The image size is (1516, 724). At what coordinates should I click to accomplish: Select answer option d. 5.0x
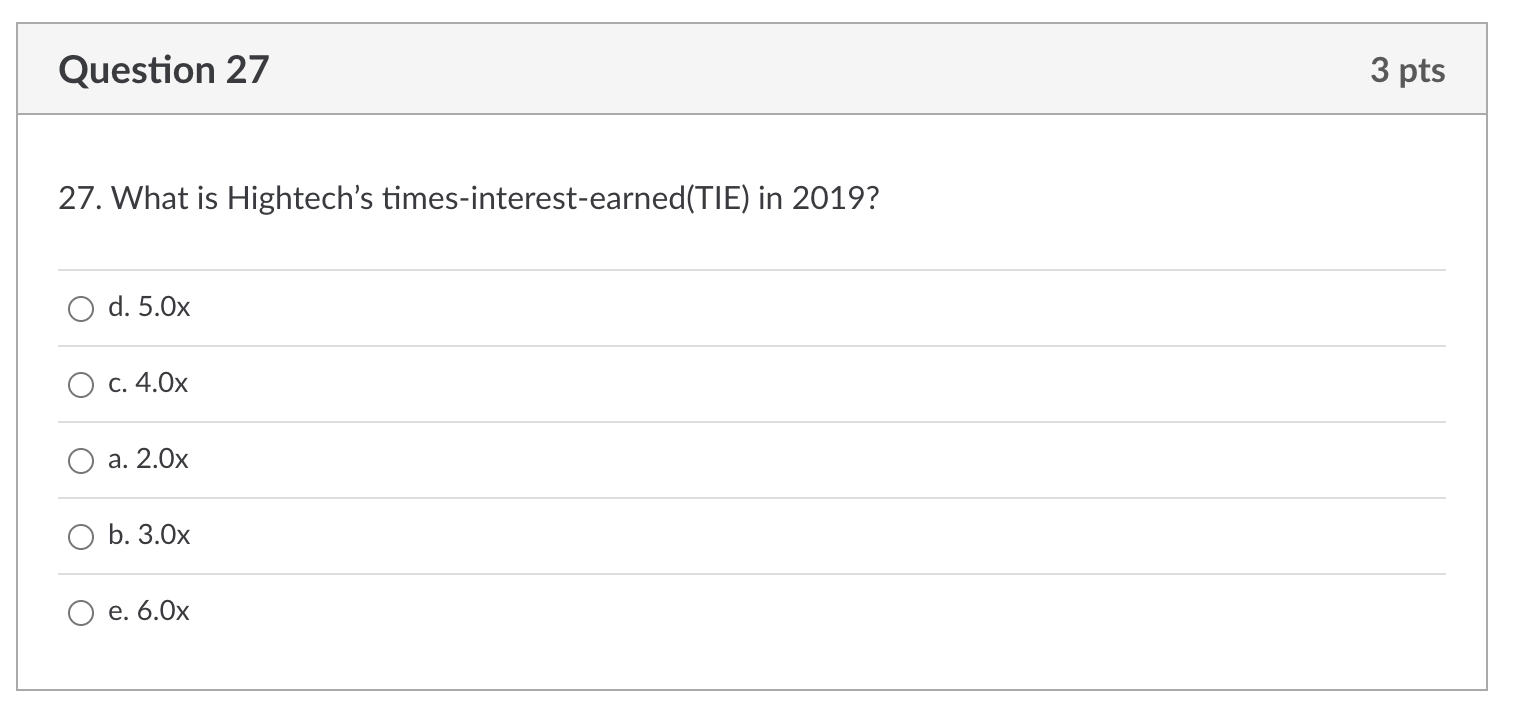(81, 309)
